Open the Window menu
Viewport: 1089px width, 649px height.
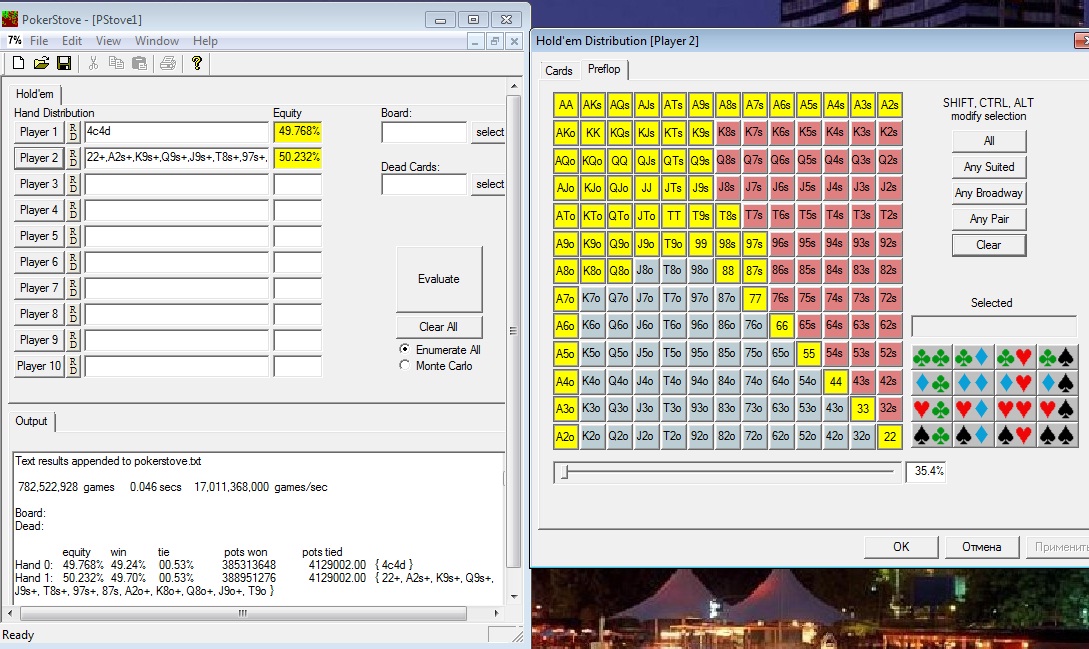[157, 41]
